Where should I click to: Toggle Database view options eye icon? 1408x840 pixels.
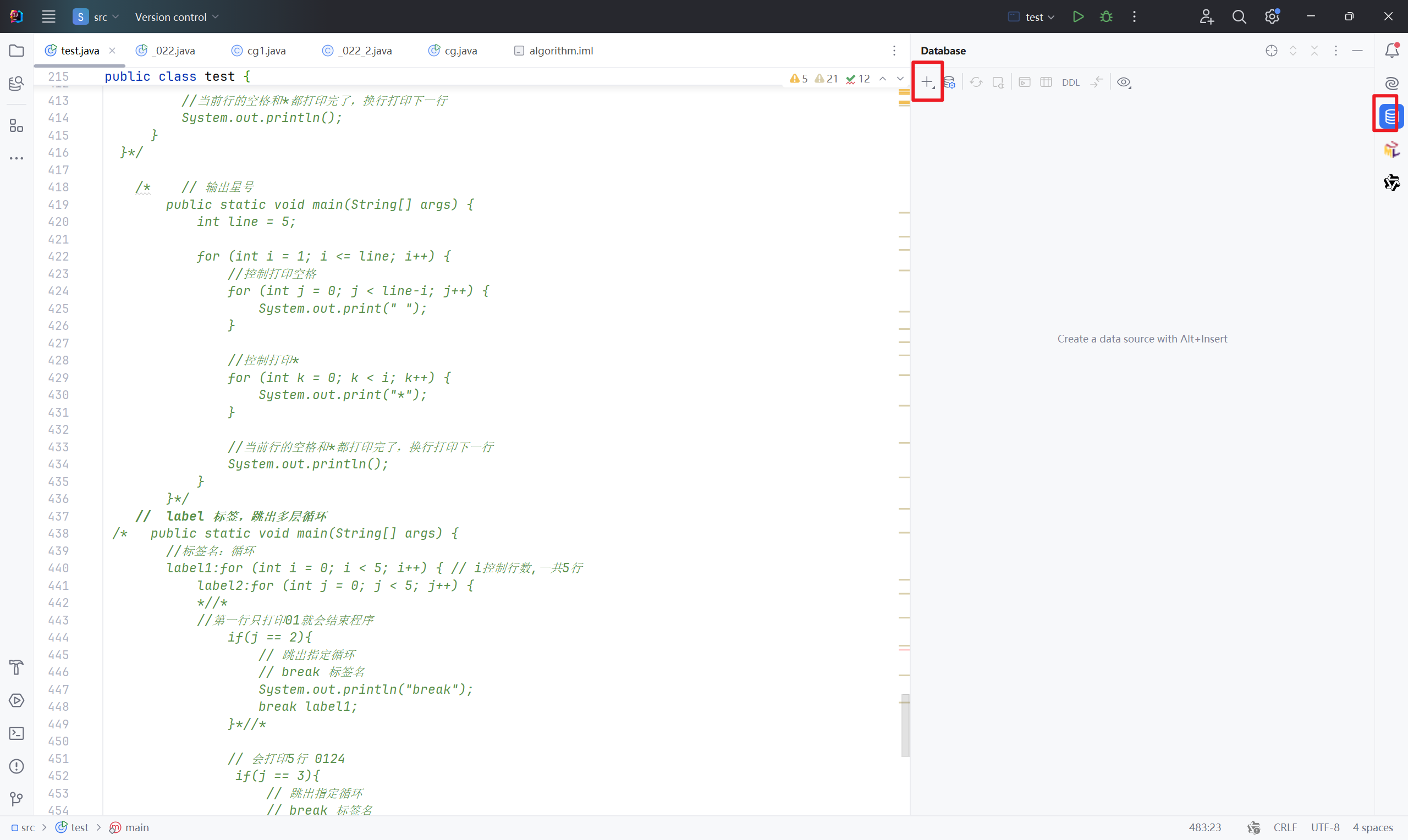click(x=1124, y=82)
